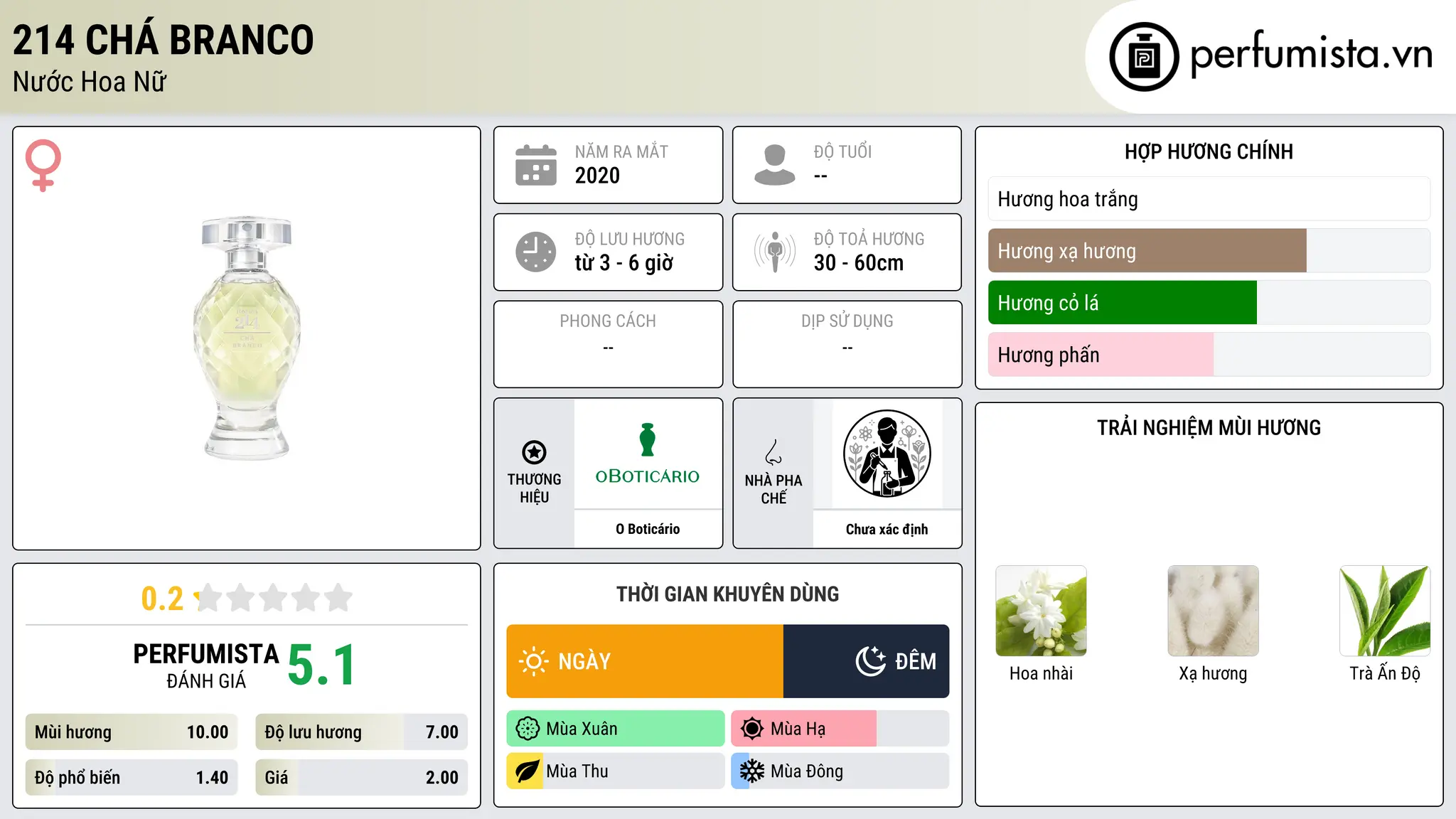
Task: Click the Dịp sử dụng card
Action: tap(847, 344)
